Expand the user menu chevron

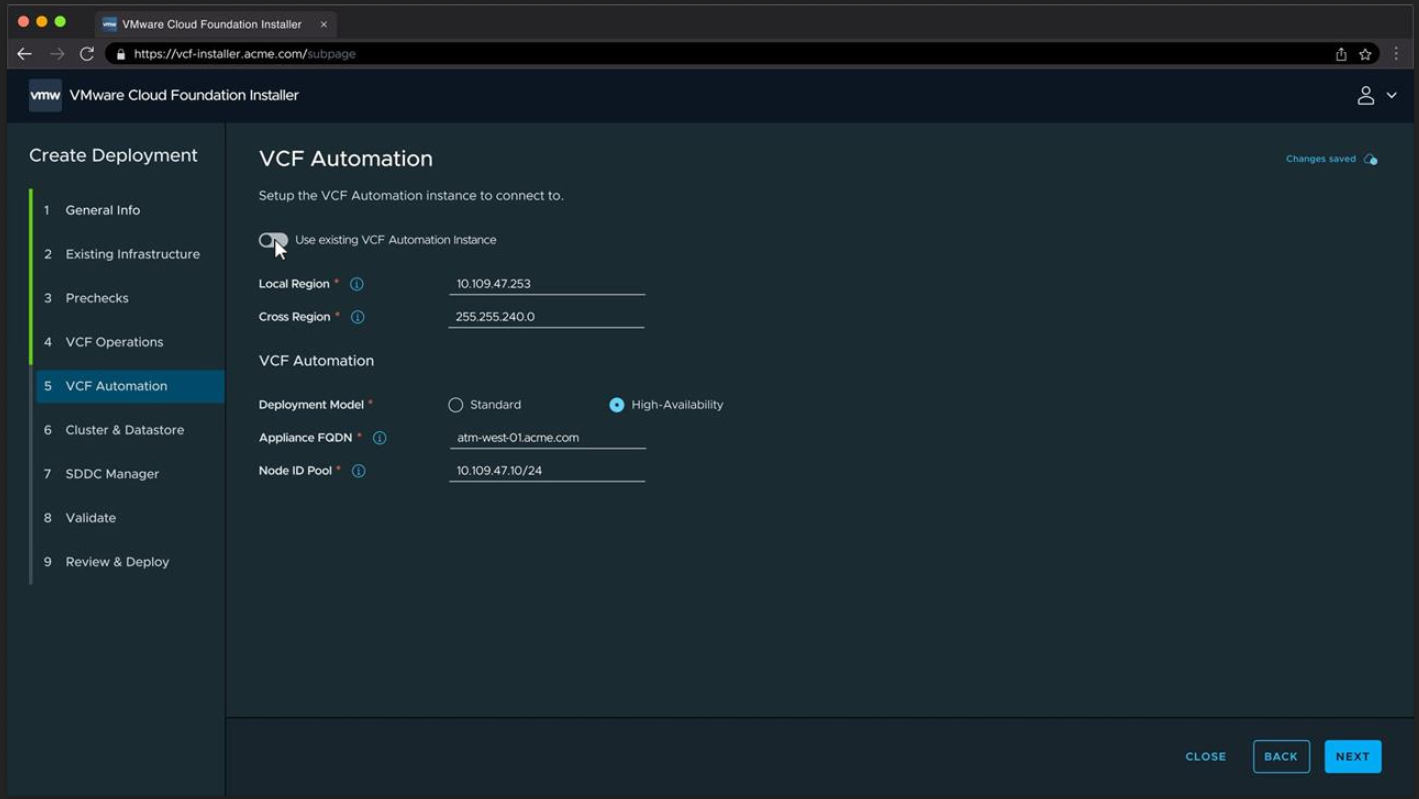click(1391, 96)
